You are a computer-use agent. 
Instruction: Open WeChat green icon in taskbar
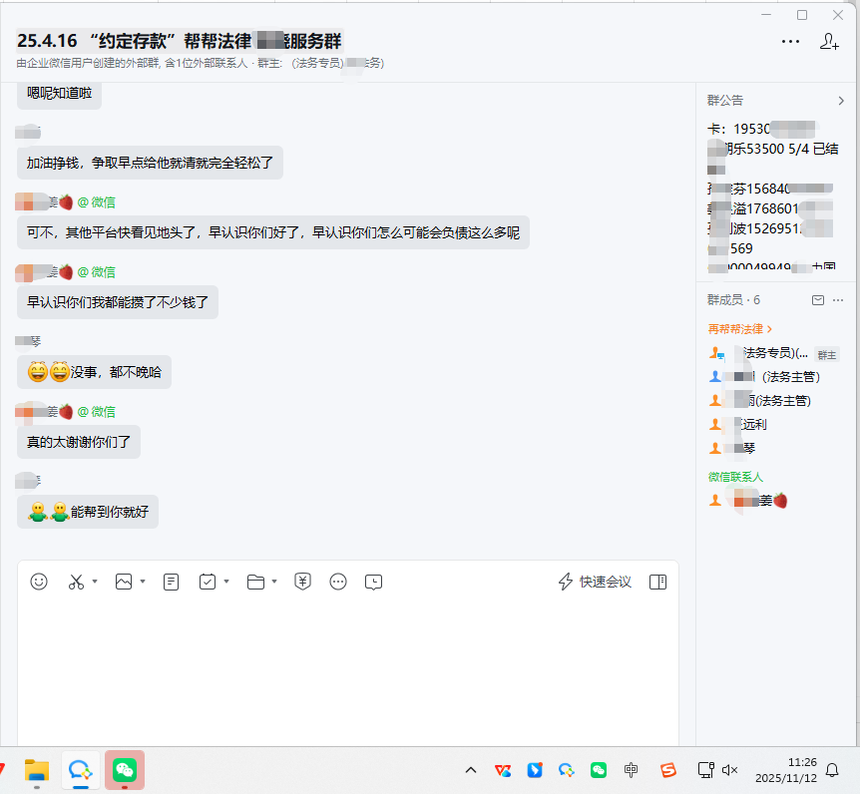click(x=125, y=770)
